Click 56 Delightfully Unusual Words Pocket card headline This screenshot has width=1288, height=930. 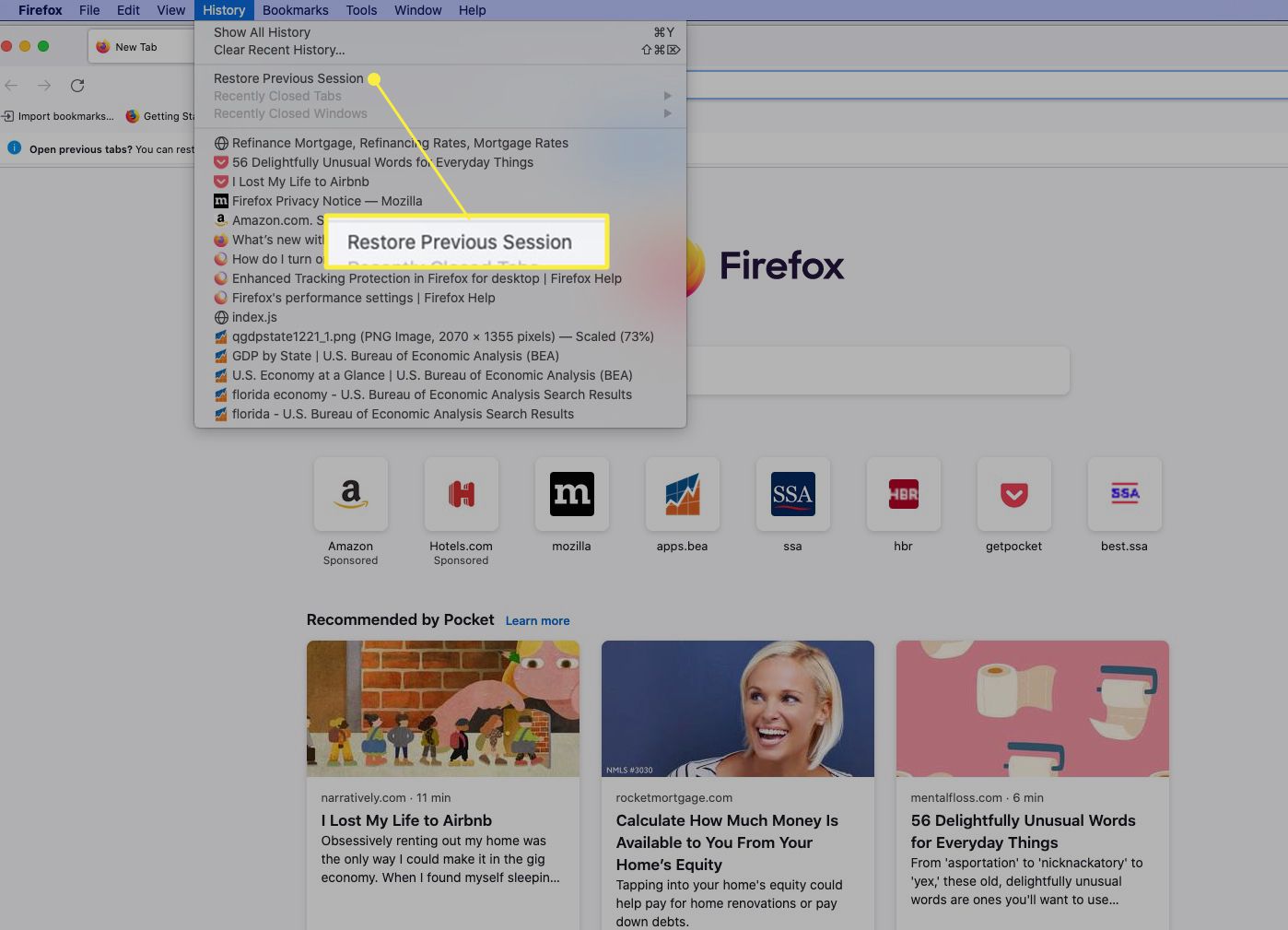click(x=1023, y=831)
